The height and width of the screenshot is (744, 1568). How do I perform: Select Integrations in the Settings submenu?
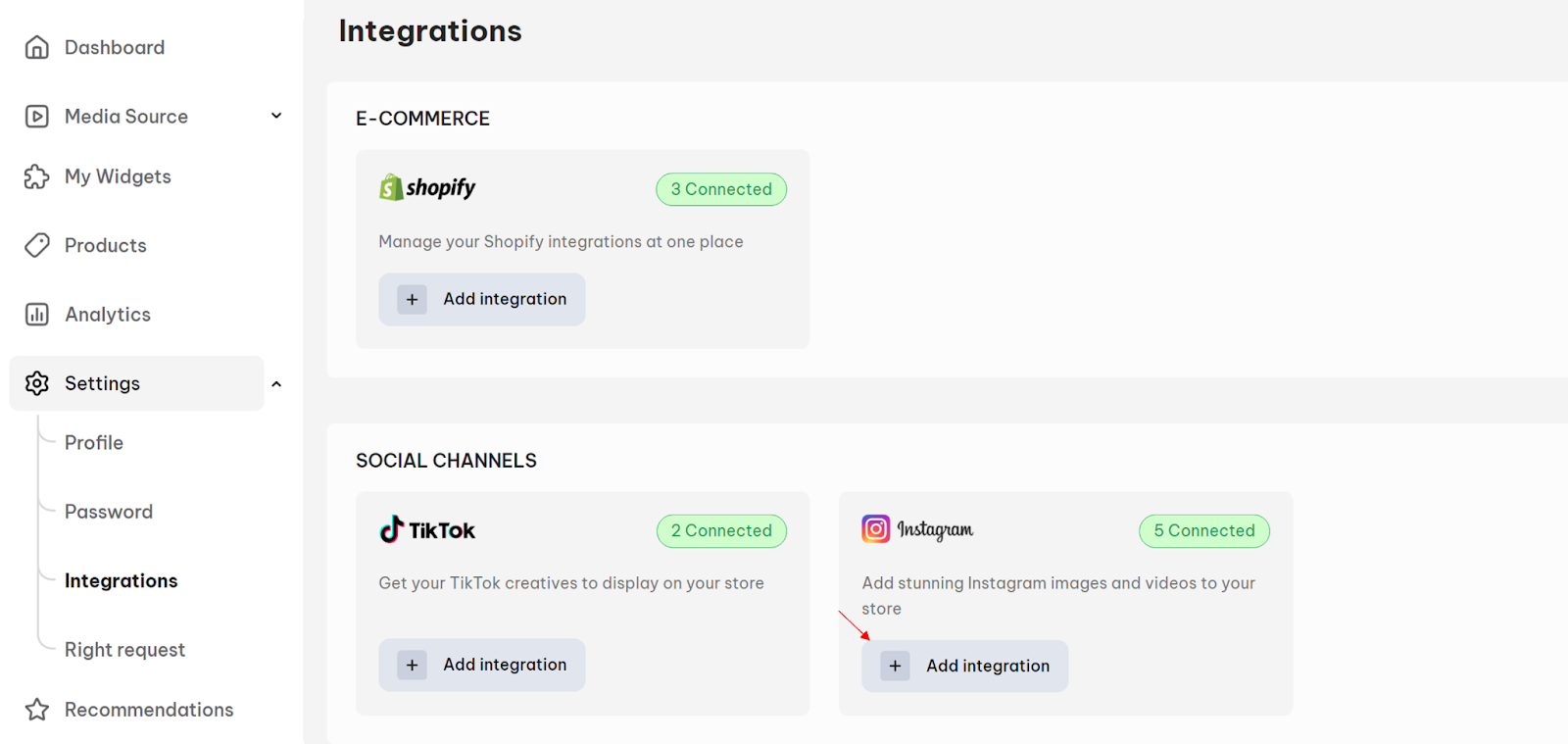tap(122, 581)
